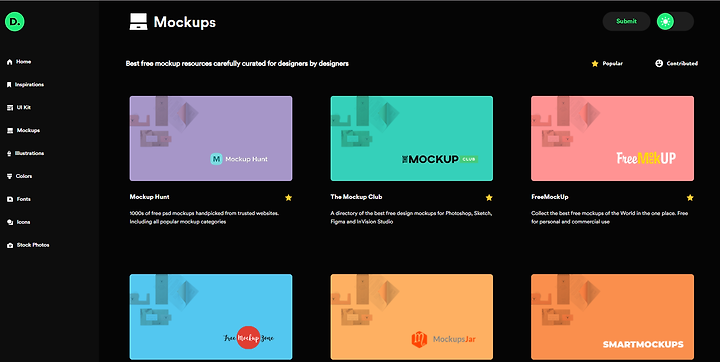This screenshot has height=362, width=720.
Task: Click the Submit button
Action: pos(626,22)
